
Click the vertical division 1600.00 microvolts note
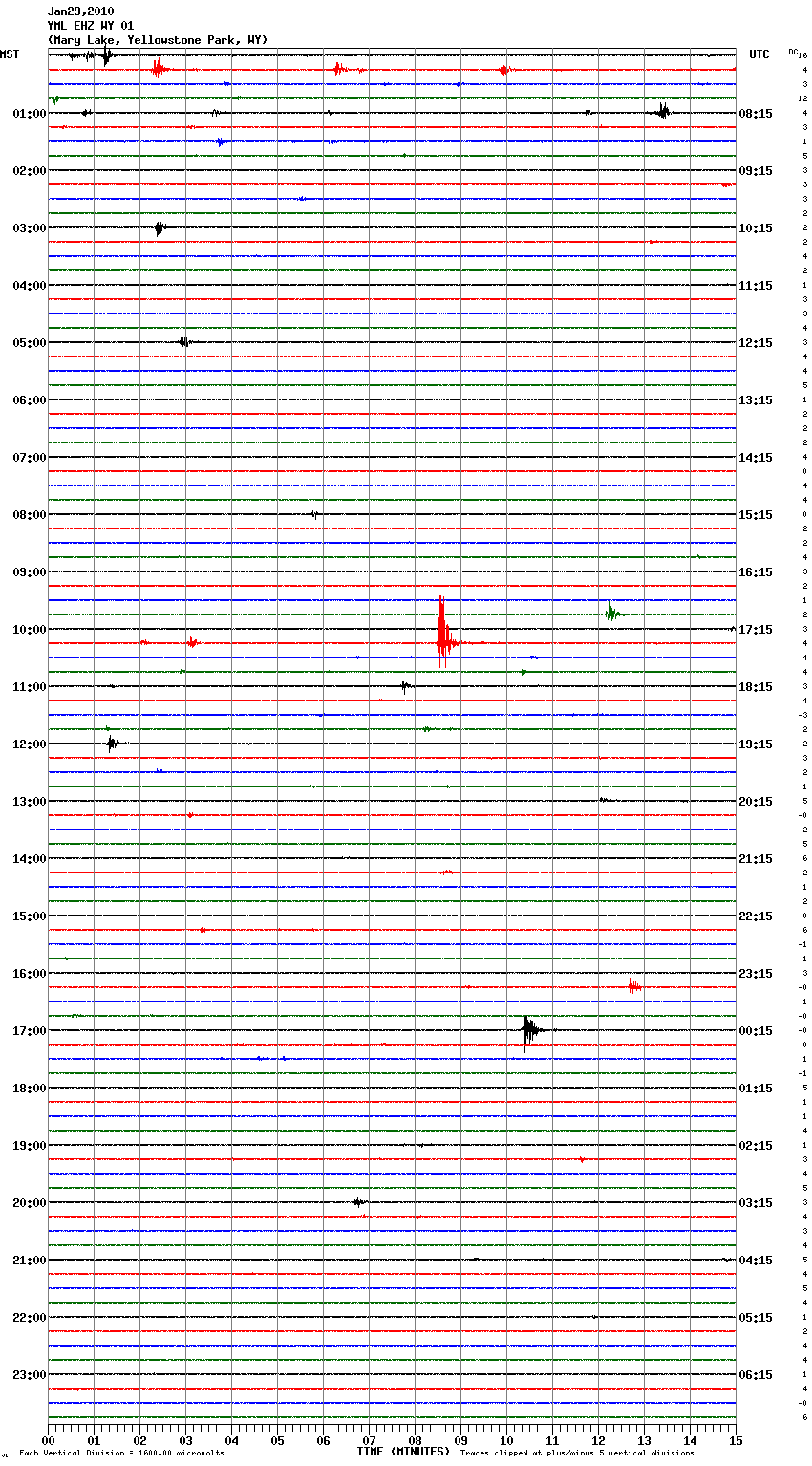pyautogui.click(x=121, y=1454)
